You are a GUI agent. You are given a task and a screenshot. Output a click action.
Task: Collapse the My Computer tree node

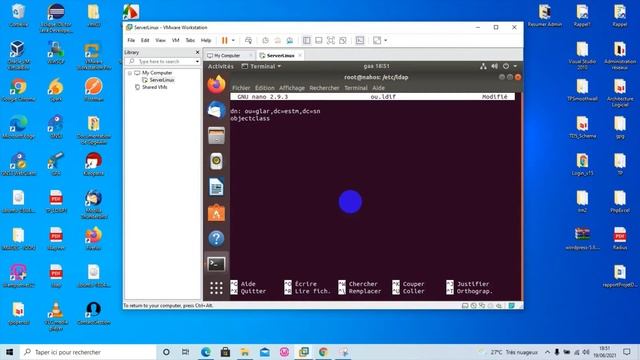130,73
